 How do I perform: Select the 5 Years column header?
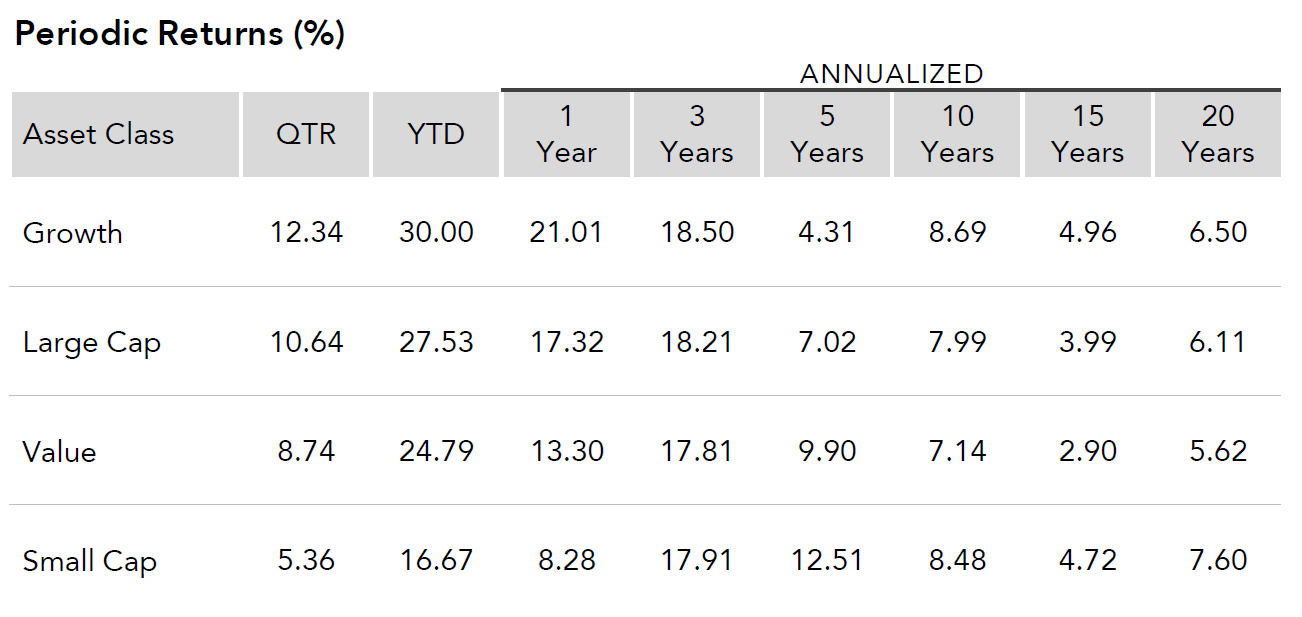tap(827, 135)
